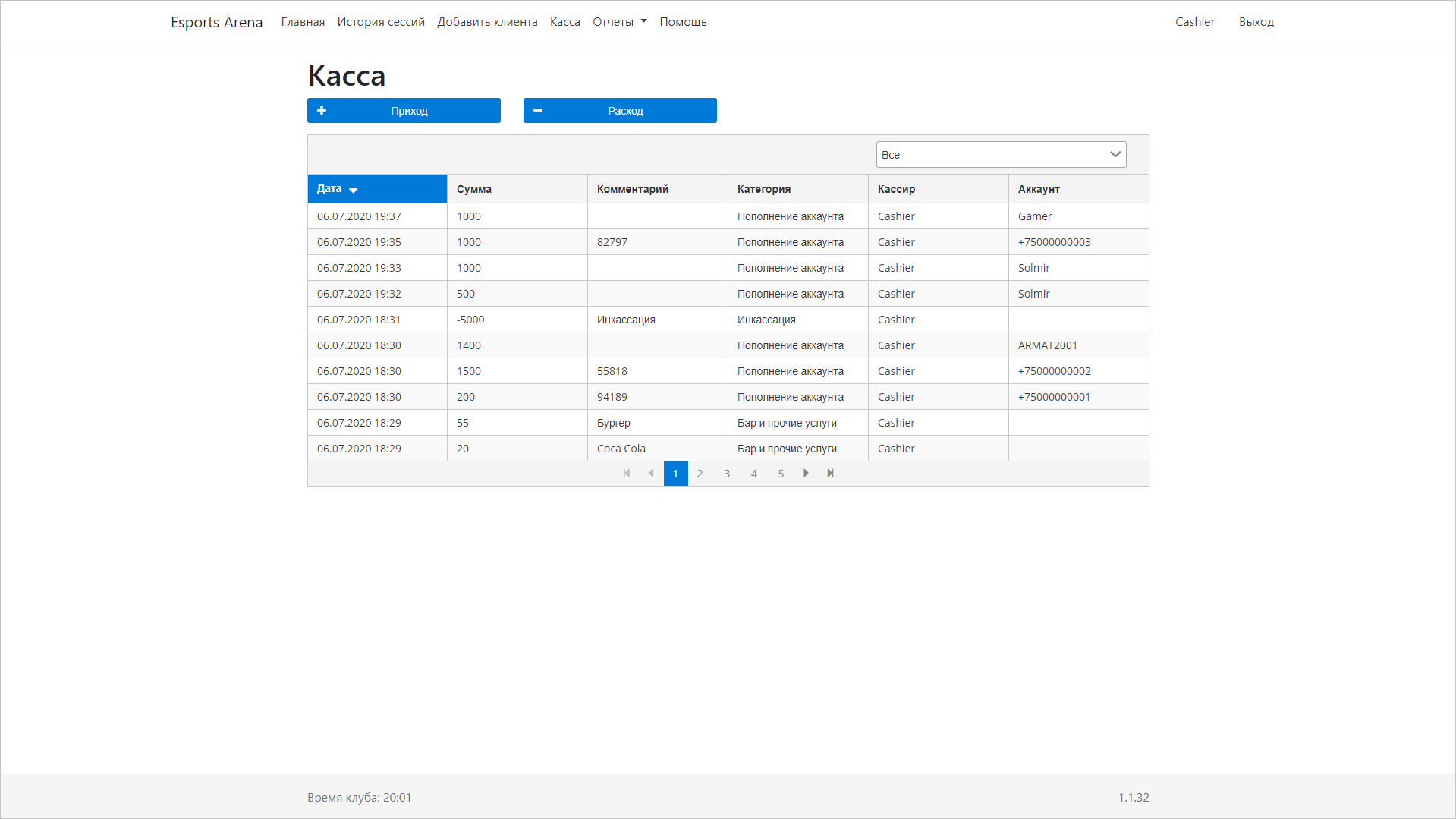Go to next page arrow in pager

point(806,474)
